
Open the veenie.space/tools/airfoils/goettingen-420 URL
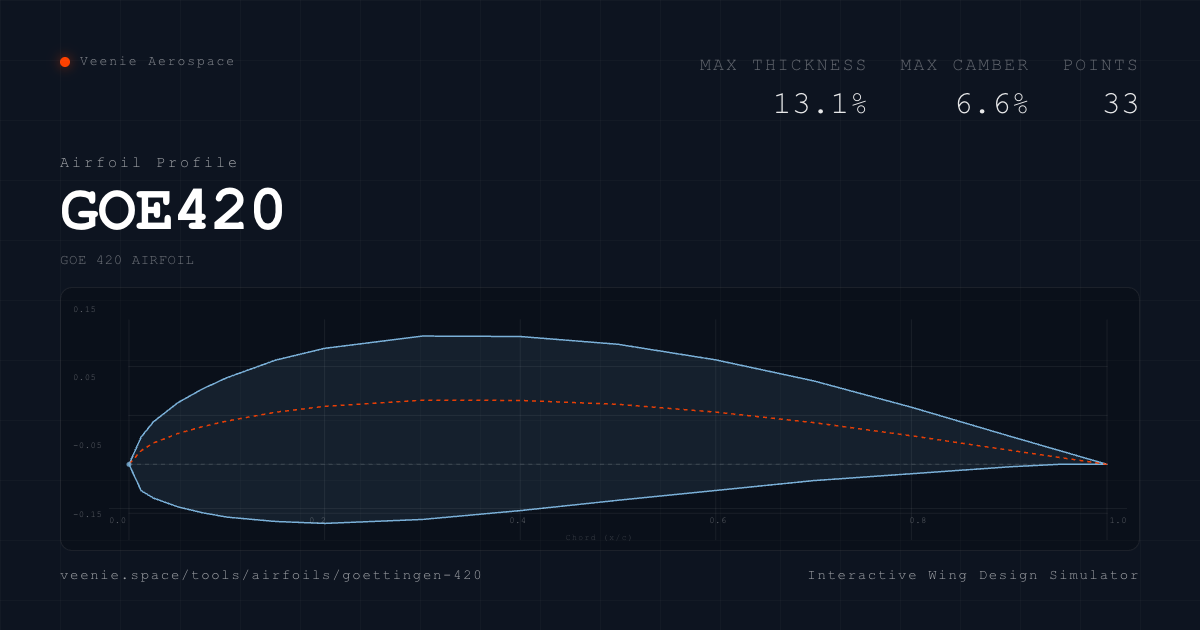(271, 576)
